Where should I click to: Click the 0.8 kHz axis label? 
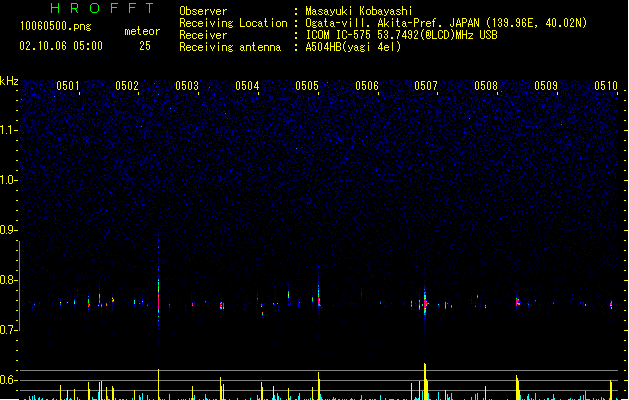9,280
